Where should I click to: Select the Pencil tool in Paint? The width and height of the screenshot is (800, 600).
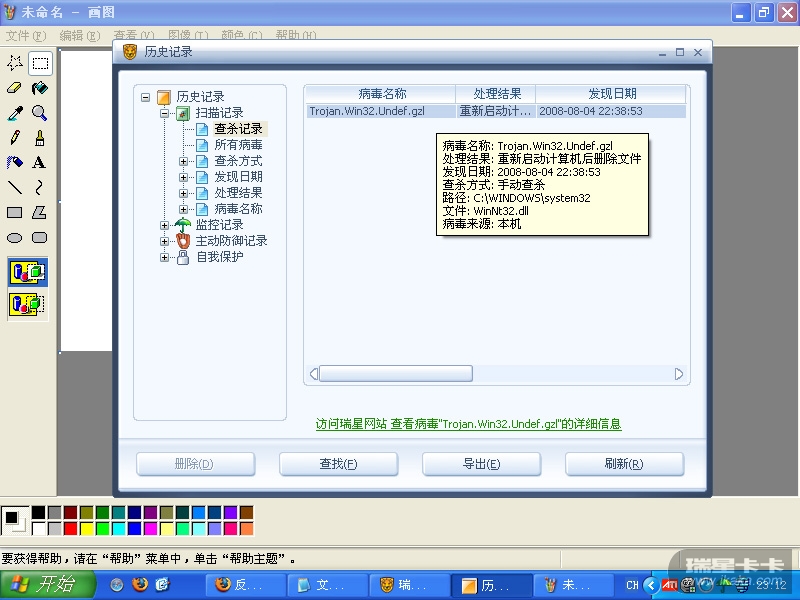pos(15,138)
